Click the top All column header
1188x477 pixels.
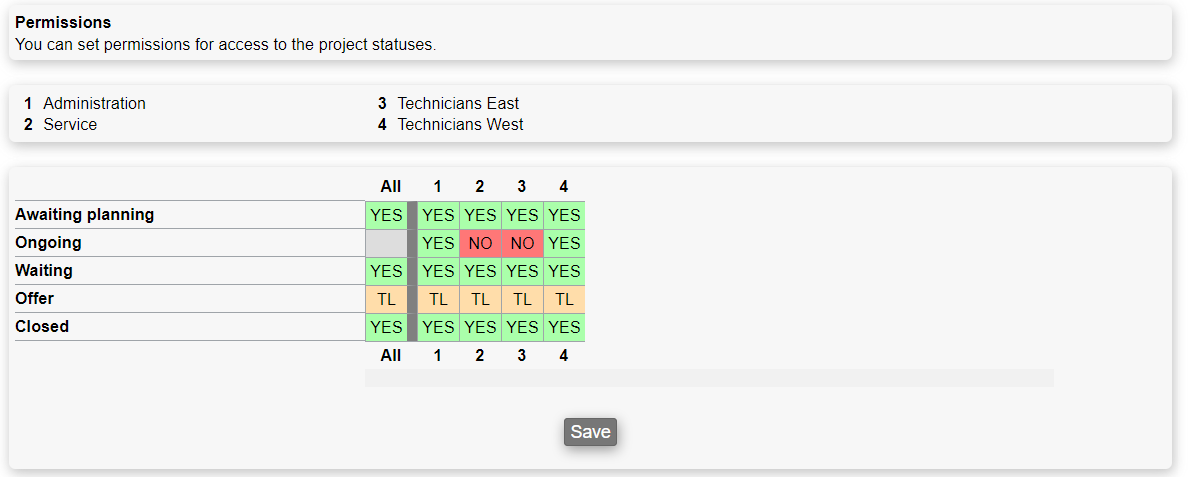tap(391, 186)
